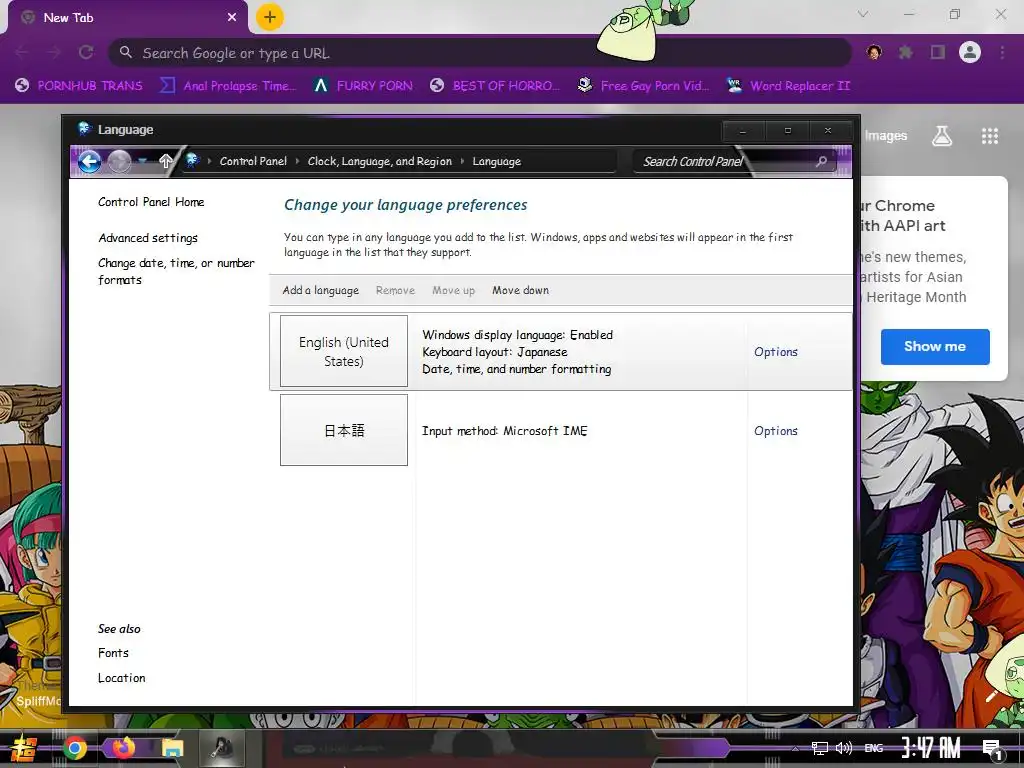Open Options for the Microsoft IME row

coord(776,430)
